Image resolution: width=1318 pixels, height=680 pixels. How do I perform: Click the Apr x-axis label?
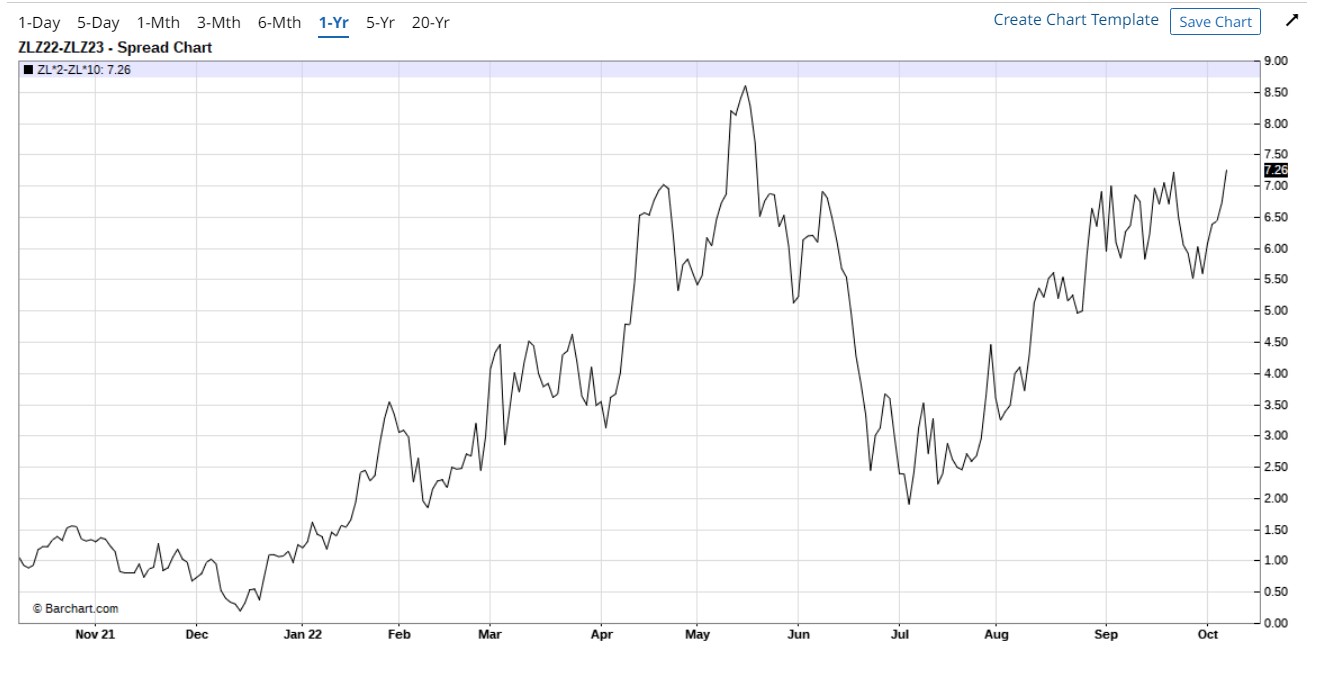click(x=601, y=634)
